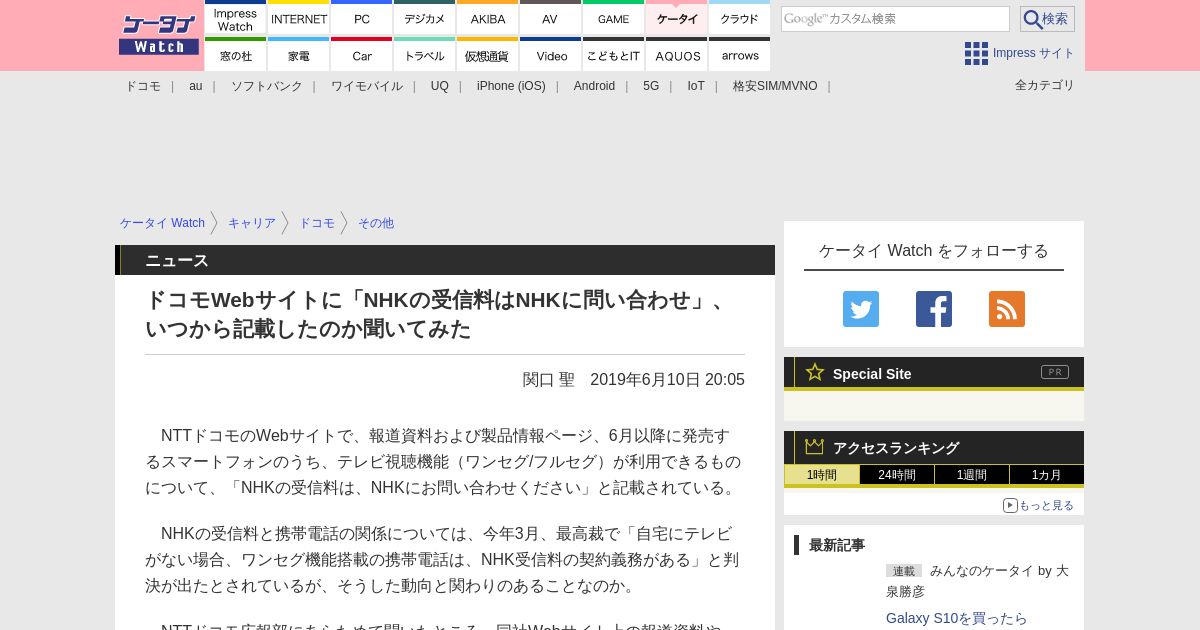Click the ニュース section header

pos(177,260)
